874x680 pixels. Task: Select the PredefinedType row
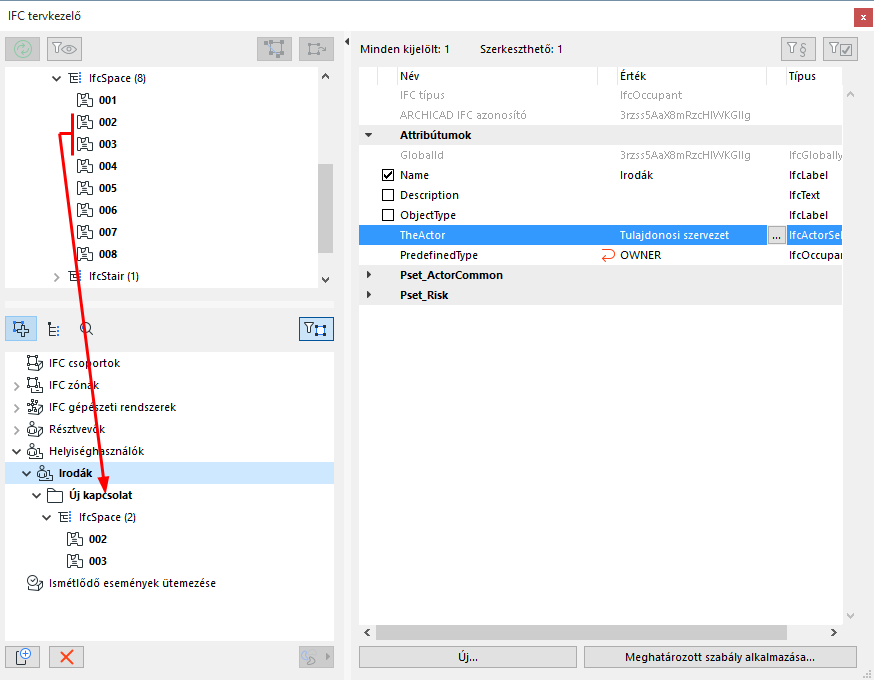pyautogui.click(x=600, y=255)
